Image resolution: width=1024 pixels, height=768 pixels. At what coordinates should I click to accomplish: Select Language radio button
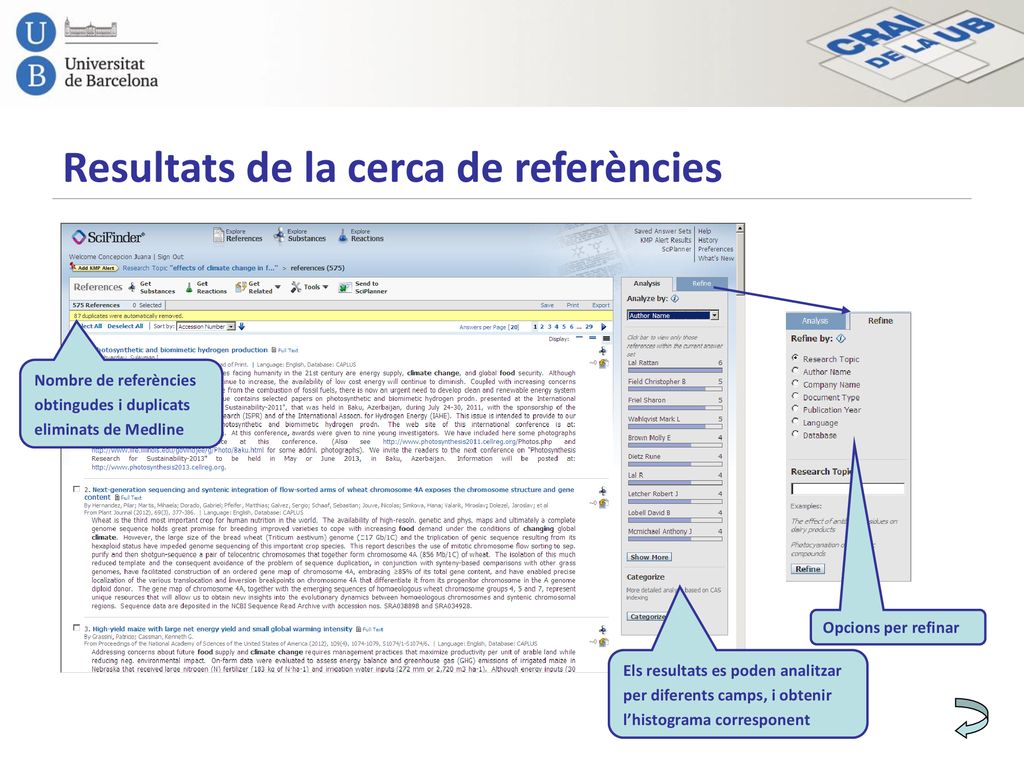pos(795,421)
